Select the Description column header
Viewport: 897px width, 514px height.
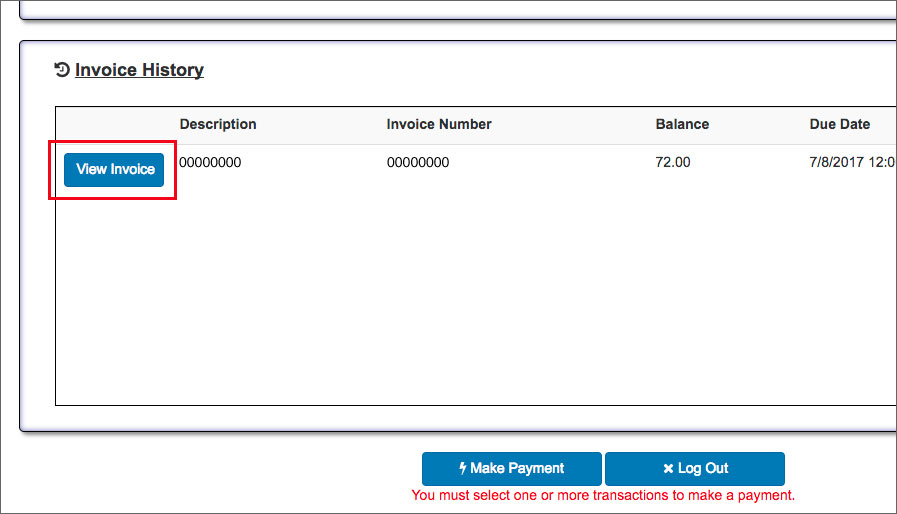point(218,124)
